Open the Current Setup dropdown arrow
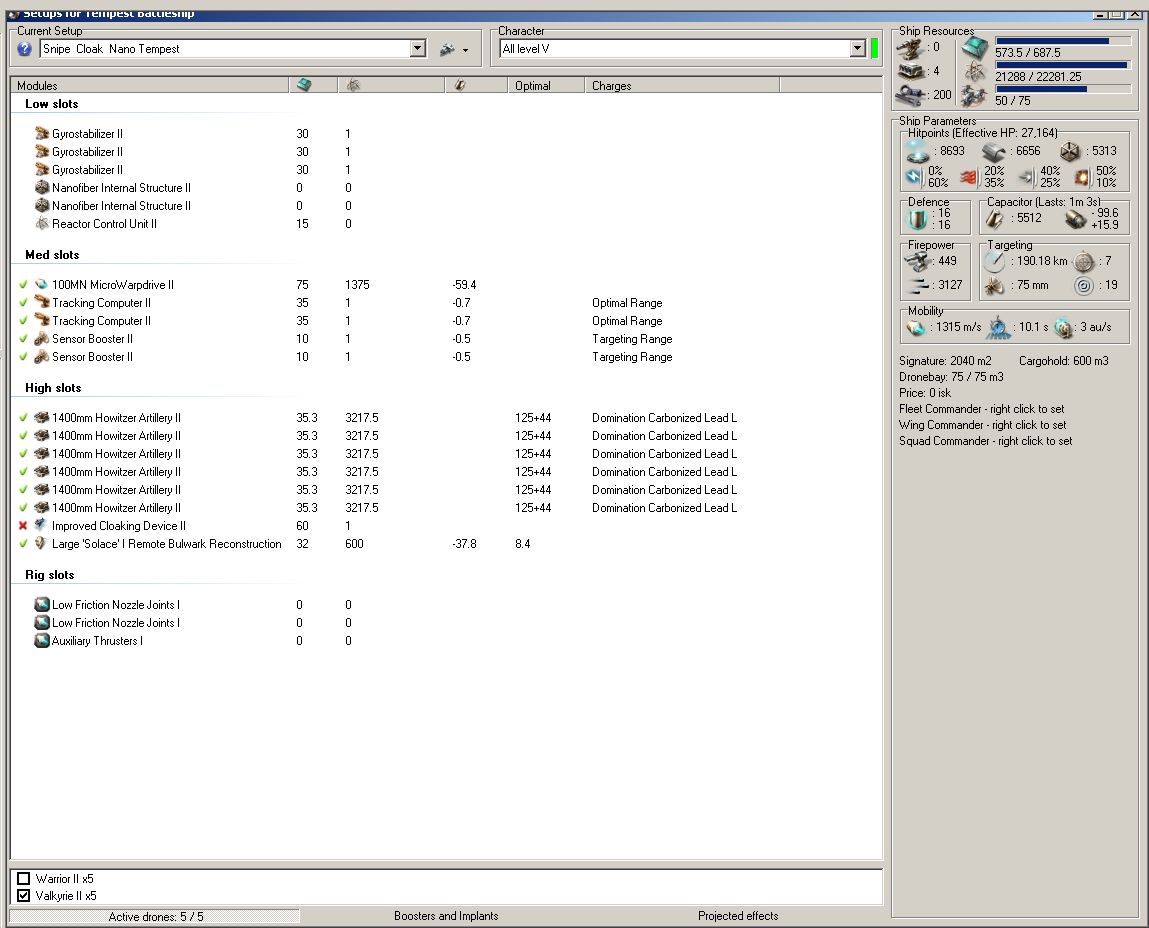Screen dimensions: 1149x928 [x=418, y=48]
